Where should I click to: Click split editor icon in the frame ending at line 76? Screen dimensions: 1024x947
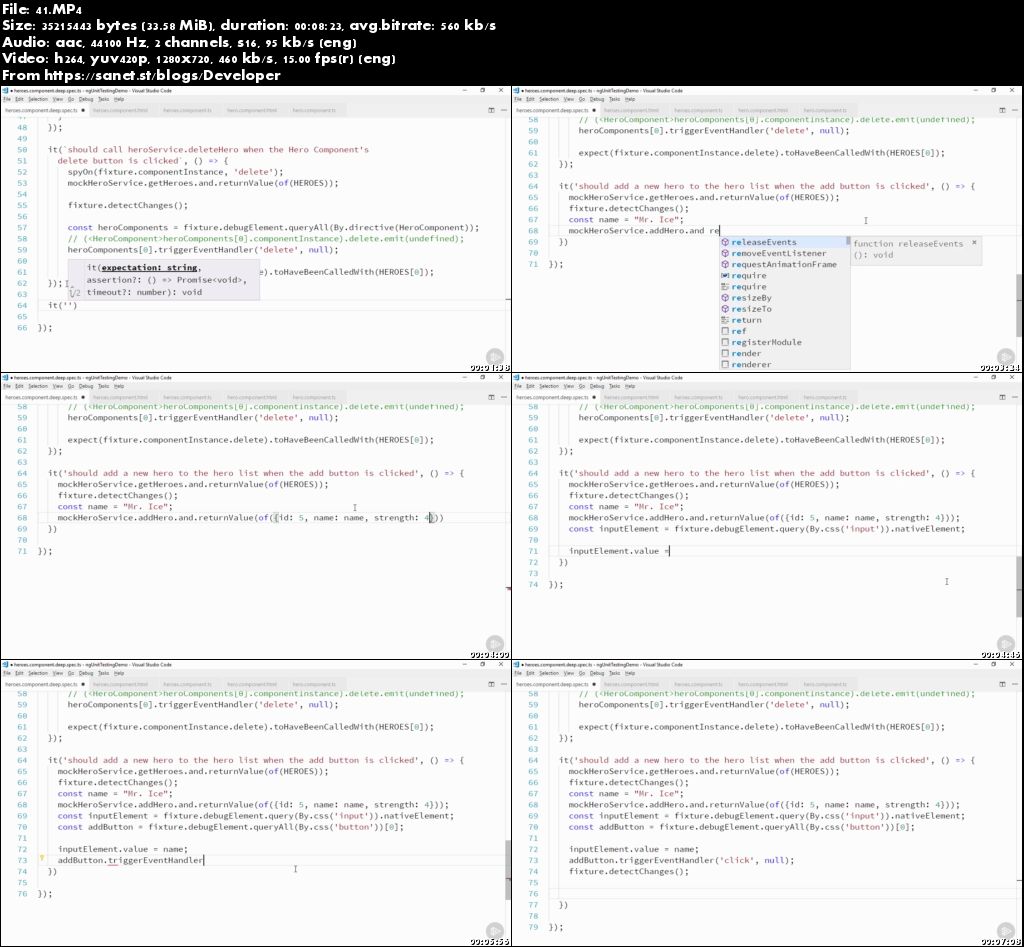pyautogui.click(x=491, y=684)
